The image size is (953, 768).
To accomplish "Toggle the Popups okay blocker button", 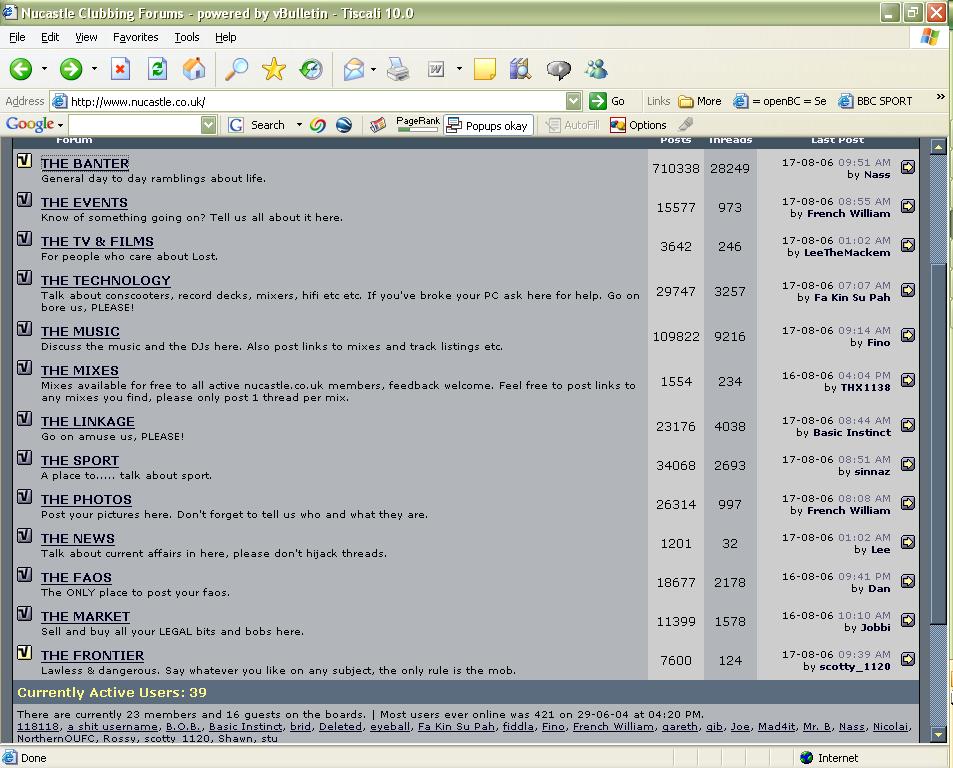I will [x=487, y=125].
